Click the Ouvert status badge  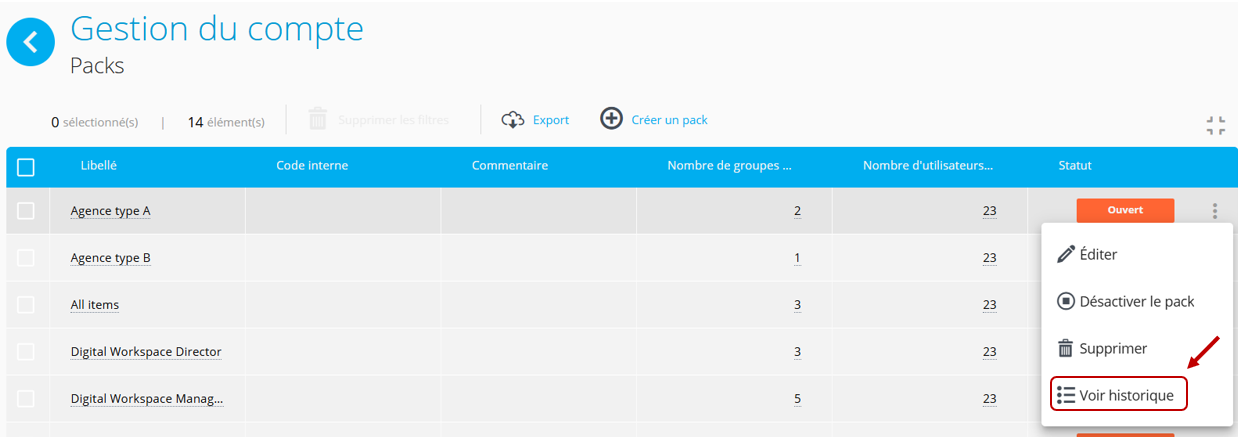1125,210
